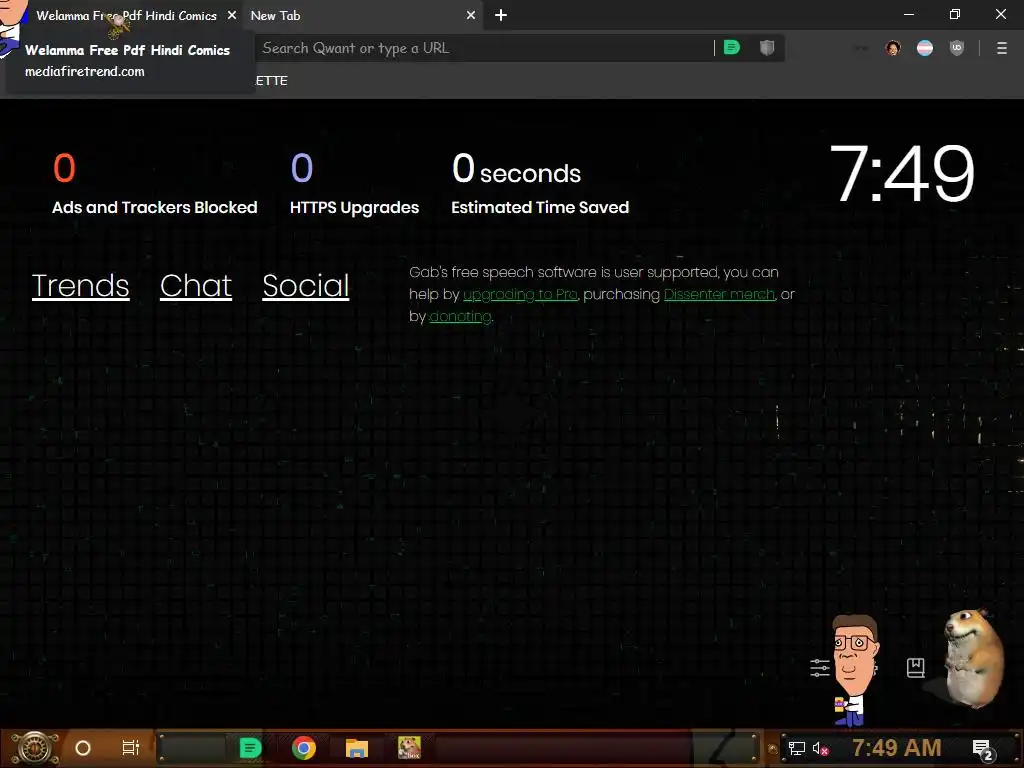Open the Dissenter comment icon in address bar
The height and width of the screenshot is (768, 1024).
coord(731,48)
